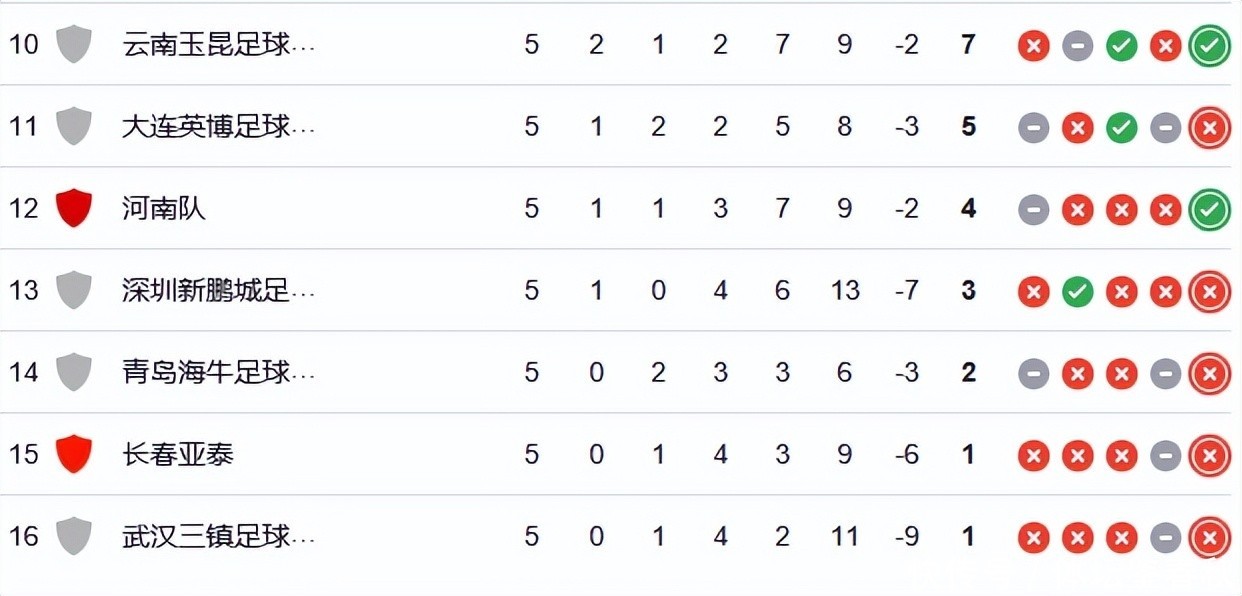Image resolution: width=1242 pixels, height=596 pixels.
Task: Click the 长春亚泰 team name
Action: point(178,454)
